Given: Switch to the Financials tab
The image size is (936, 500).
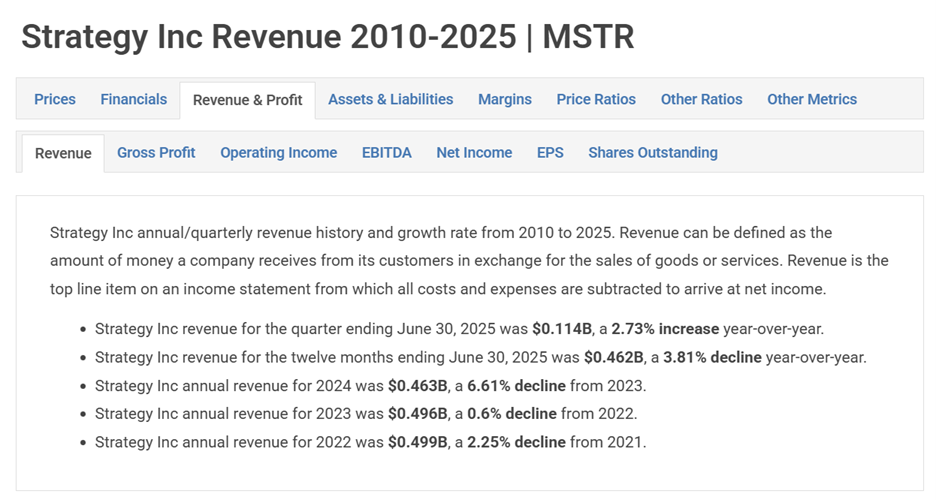Looking at the screenshot, I should click(134, 99).
